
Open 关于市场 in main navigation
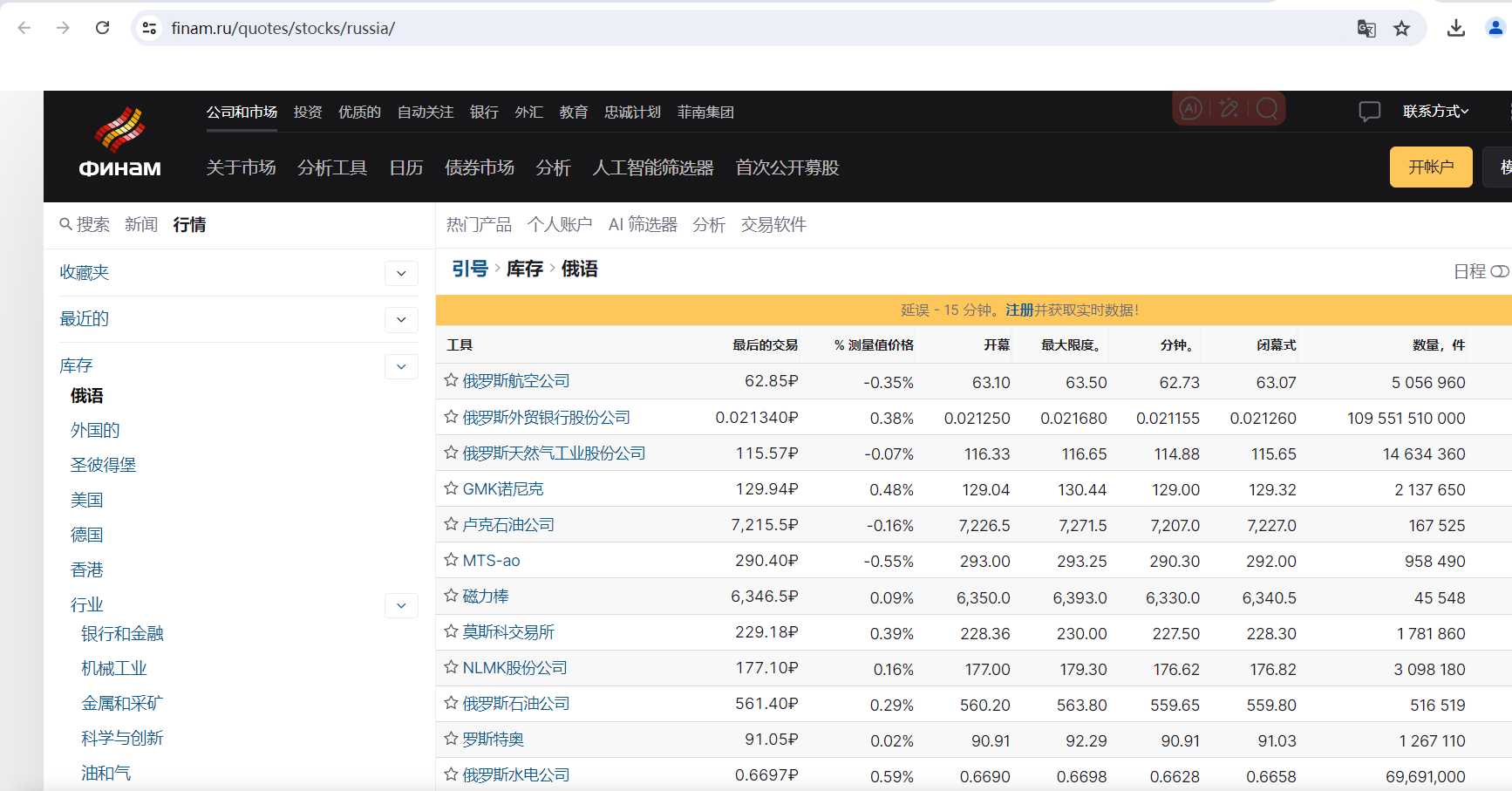242,167
